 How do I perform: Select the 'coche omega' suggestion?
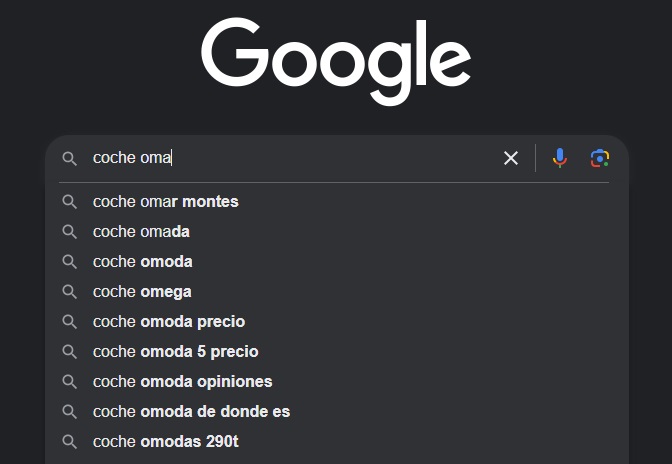pyautogui.click(x=142, y=291)
